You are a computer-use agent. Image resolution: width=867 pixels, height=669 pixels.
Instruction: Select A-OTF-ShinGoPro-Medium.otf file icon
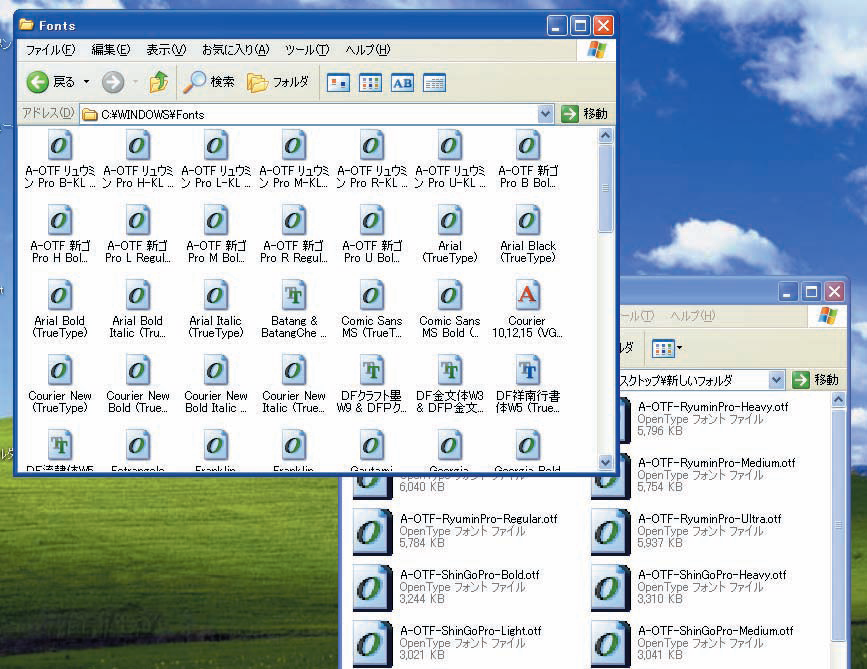pyautogui.click(x=610, y=644)
